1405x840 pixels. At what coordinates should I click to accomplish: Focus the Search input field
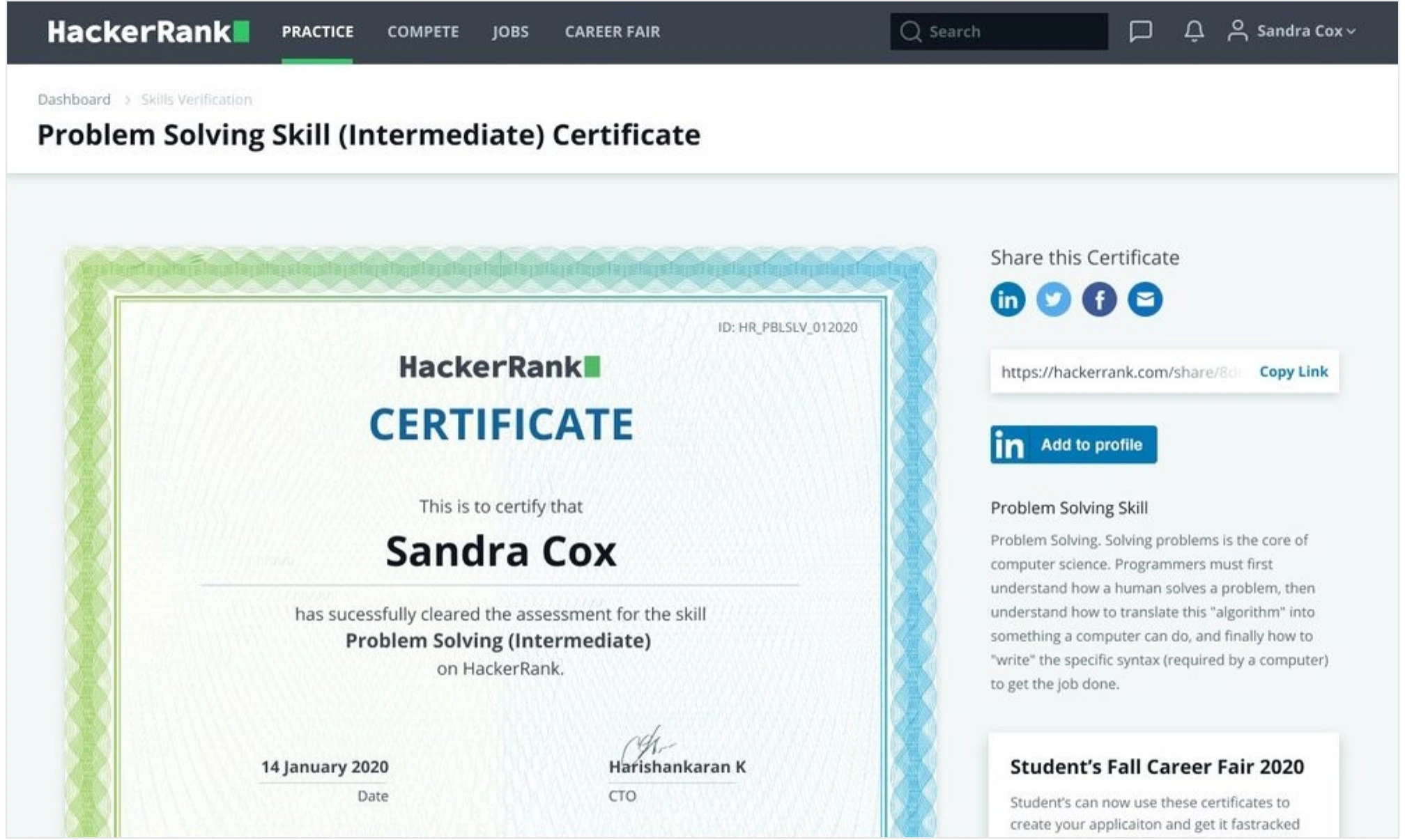pos(999,31)
